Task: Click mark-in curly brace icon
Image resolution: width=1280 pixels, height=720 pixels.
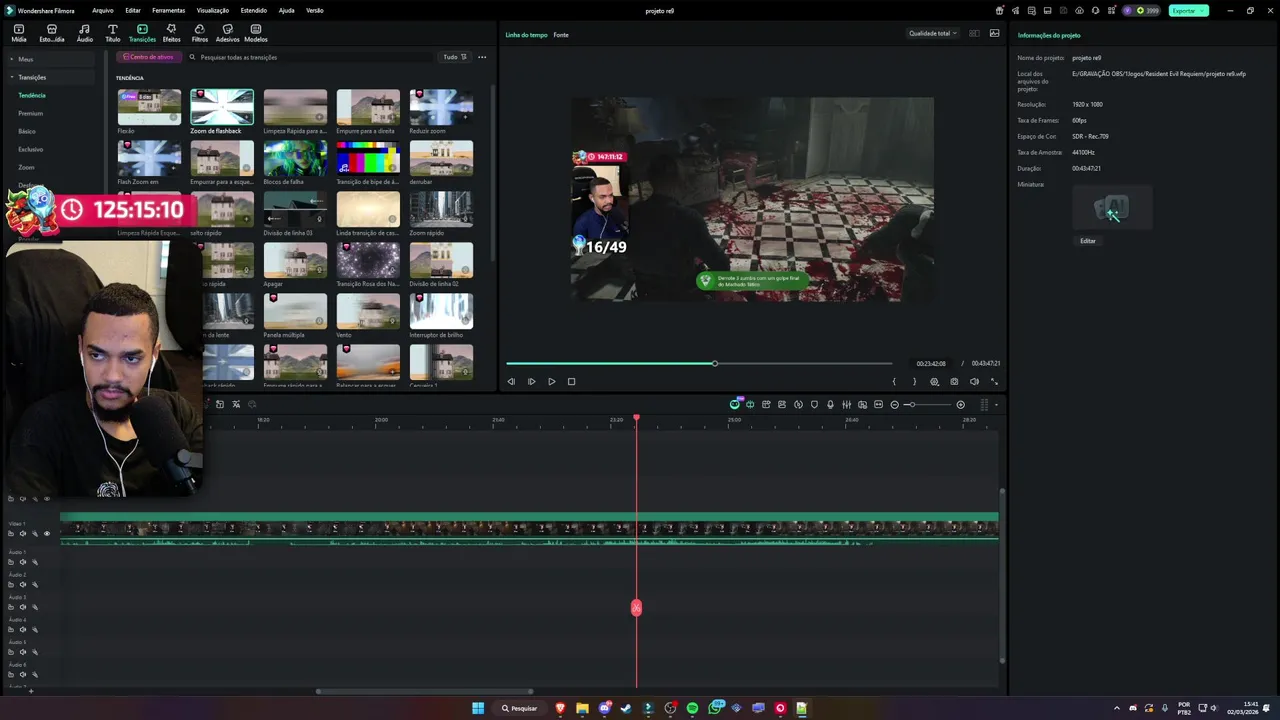Action: click(894, 381)
